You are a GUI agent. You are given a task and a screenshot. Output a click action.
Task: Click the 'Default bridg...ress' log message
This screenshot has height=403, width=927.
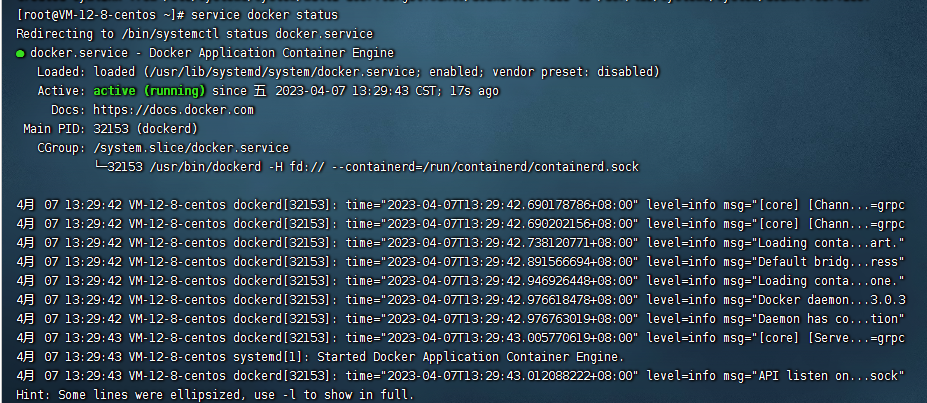829,262
